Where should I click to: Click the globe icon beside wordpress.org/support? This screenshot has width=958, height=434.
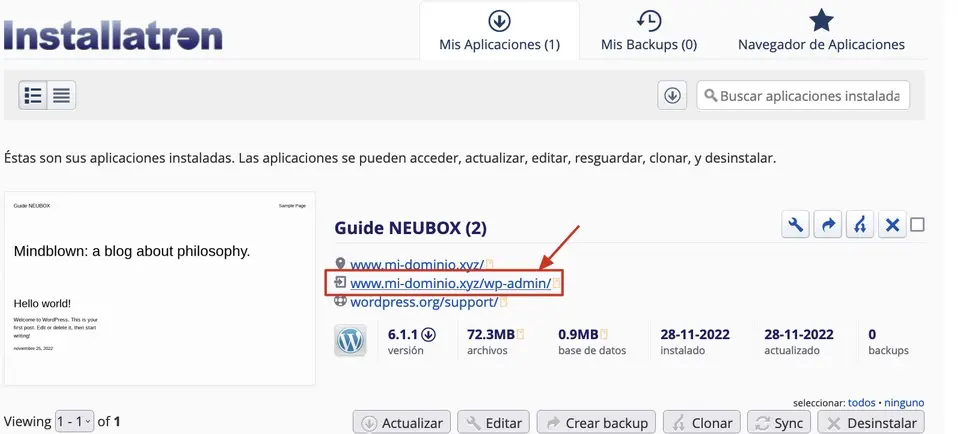340,301
